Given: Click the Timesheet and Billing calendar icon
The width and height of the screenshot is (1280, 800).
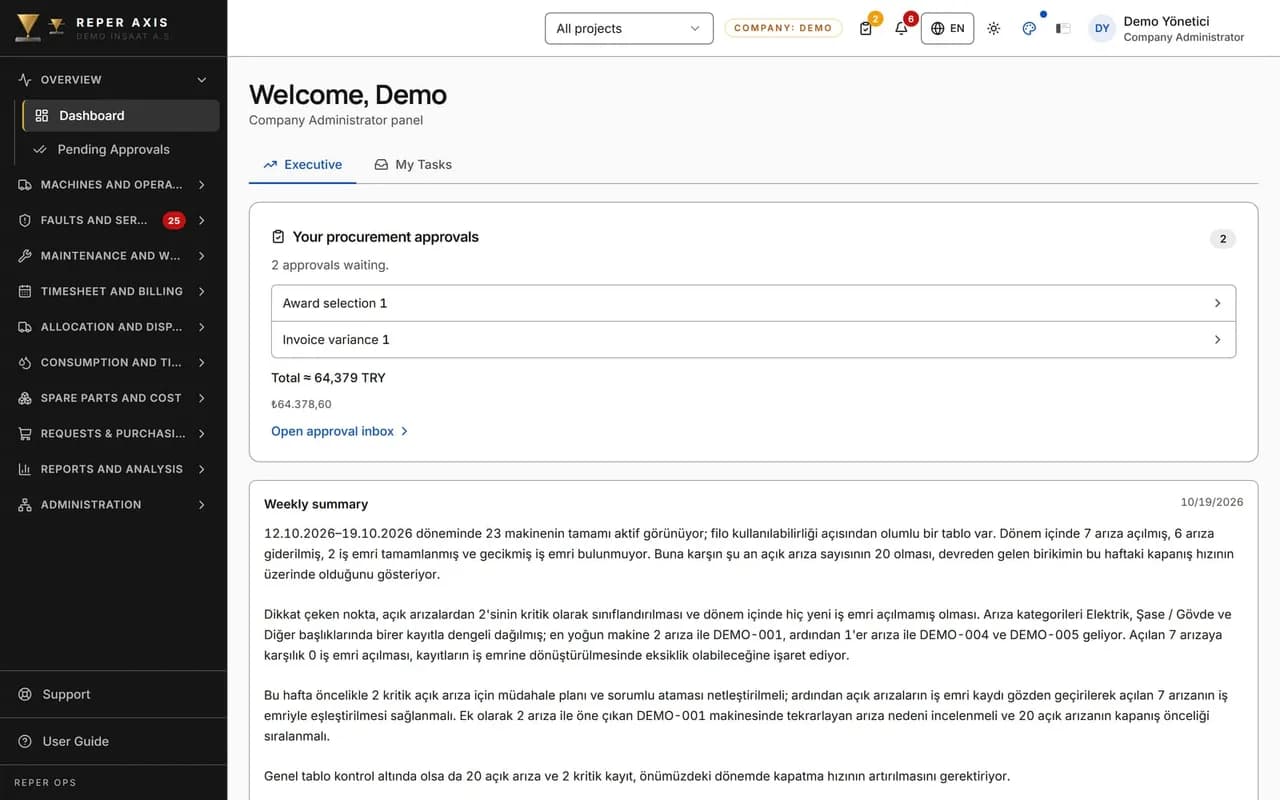Looking at the screenshot, I should (25, 291).
